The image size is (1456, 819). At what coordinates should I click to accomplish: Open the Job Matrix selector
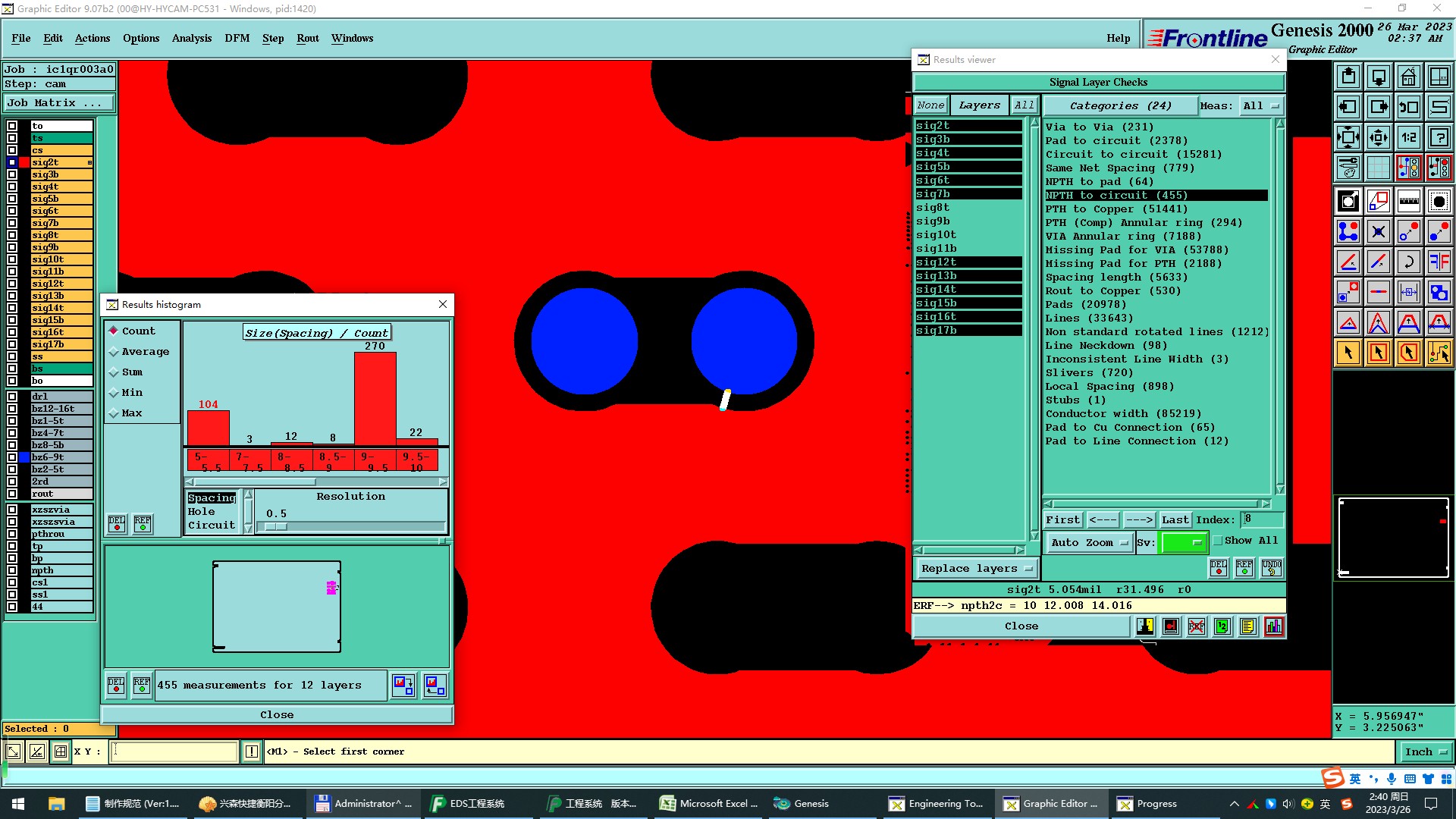point(60,103)
